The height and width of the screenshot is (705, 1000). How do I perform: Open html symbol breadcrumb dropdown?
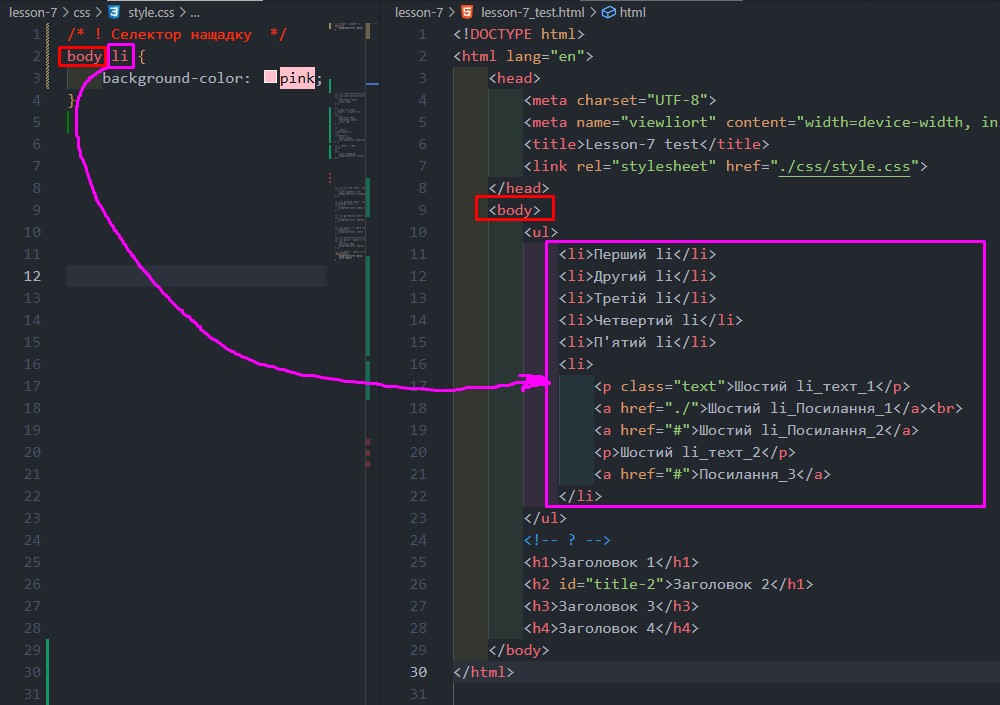[632, 12]
